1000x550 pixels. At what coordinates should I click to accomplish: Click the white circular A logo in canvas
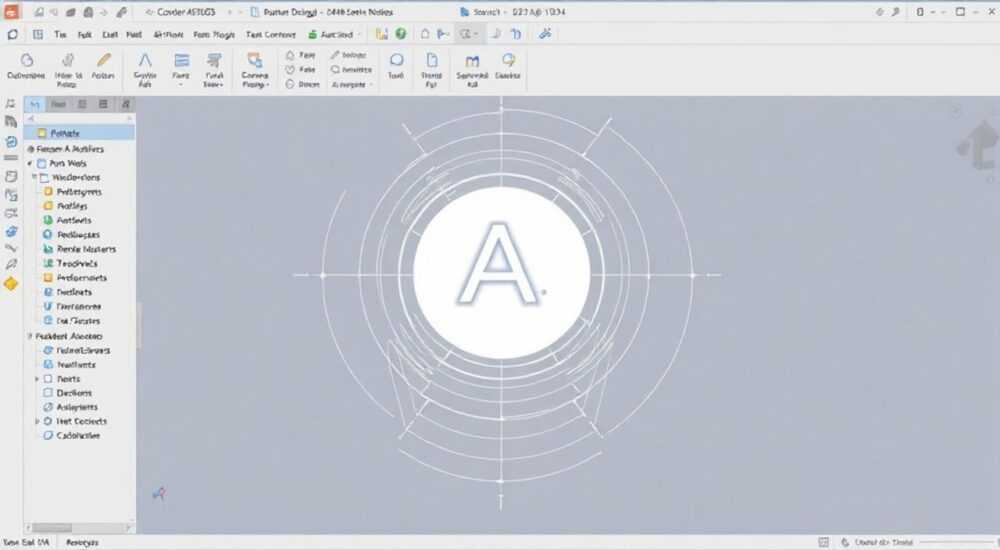(501, 272)
